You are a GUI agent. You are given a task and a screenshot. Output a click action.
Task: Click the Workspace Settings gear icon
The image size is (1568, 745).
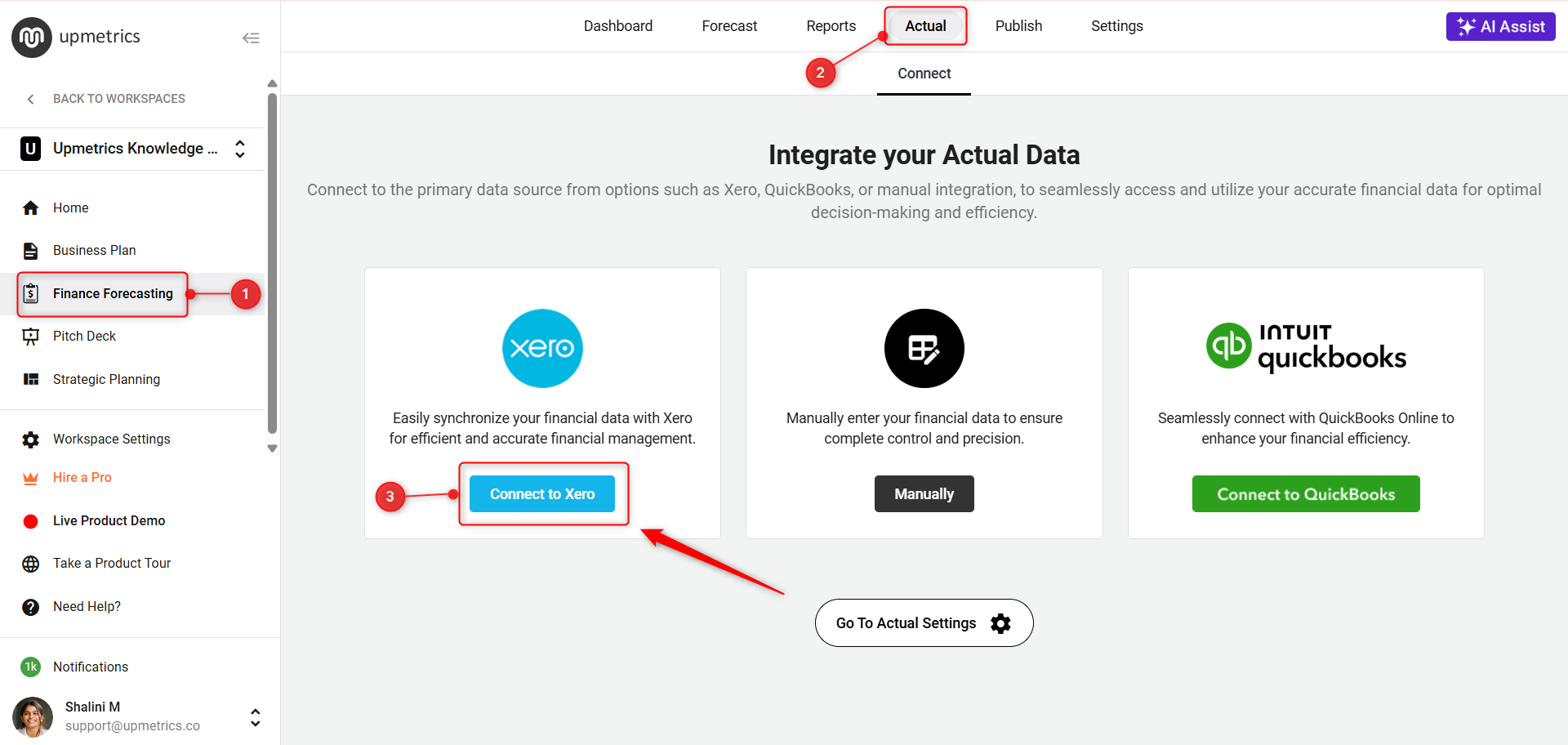tap(31, 439)
